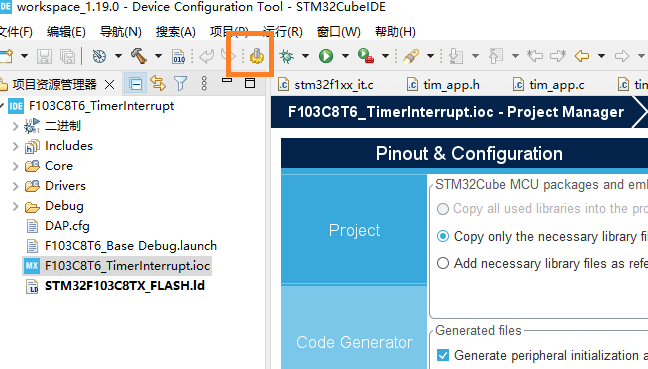648x369 pixels.
Task: Open Project Explorer view menu dots
Action: pyautogui.click(x=204, y=83)
